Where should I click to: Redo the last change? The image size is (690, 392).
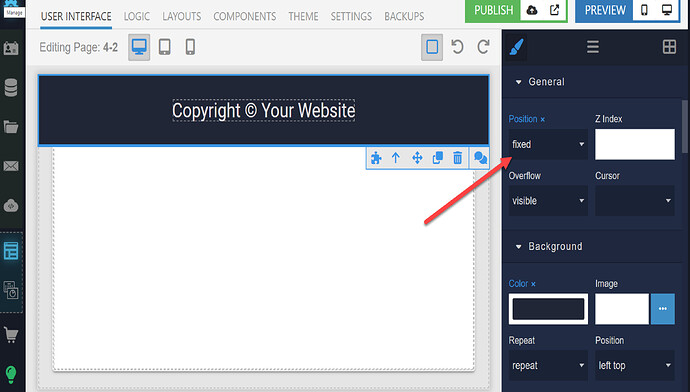[484, 47]
